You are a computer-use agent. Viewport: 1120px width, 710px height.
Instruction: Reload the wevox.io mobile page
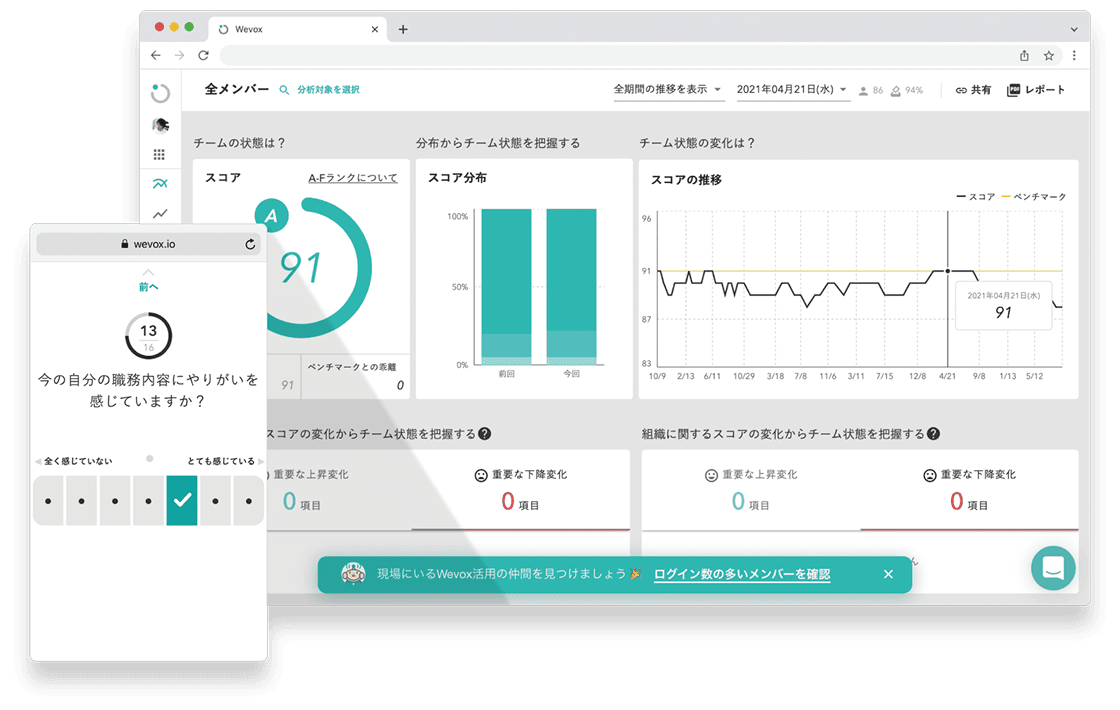(x=250, y=244)
